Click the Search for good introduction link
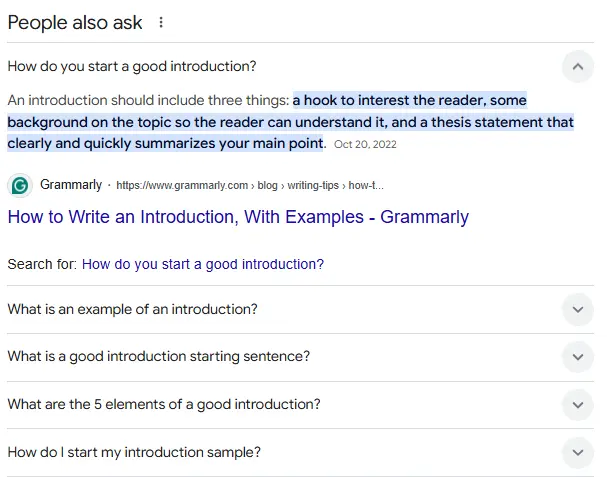Image resolution: width=607 pixels, height=477 pixels. pos(203,265)
